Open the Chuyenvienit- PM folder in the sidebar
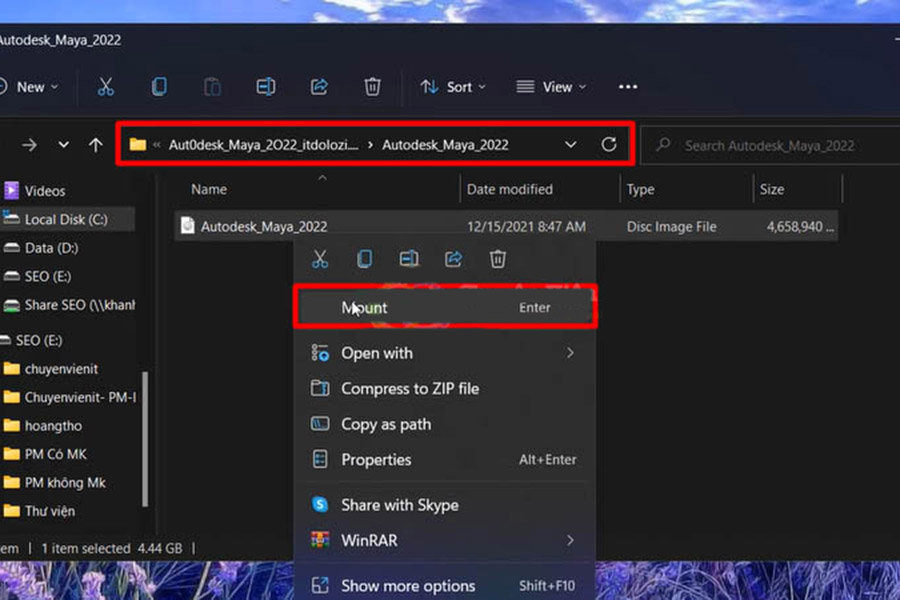900x600 pixels. pos(69,397)
